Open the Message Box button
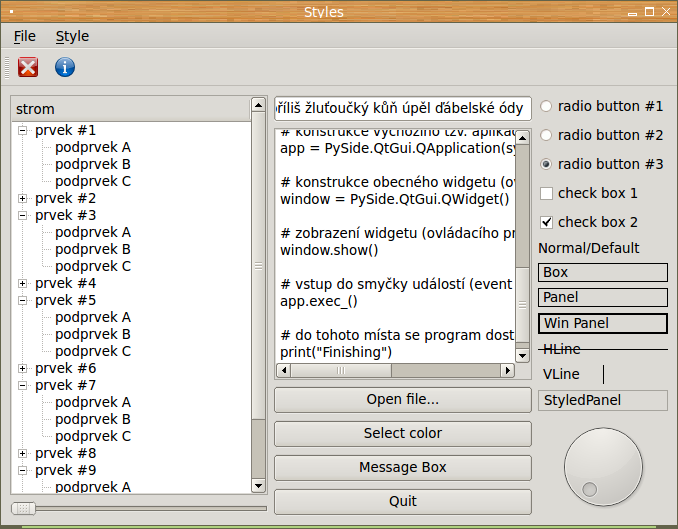The image size is (678, 529). 403,467
